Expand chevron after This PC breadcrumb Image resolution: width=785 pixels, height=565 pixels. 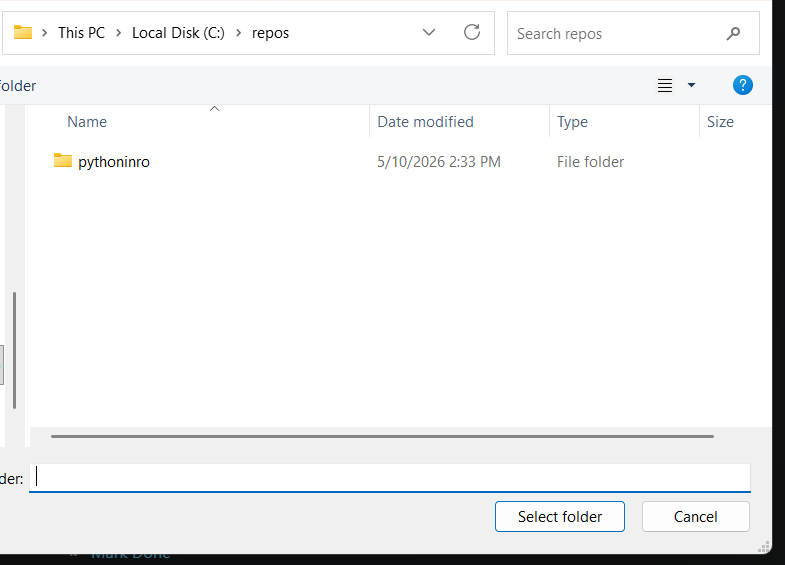(x=119, y=33)
